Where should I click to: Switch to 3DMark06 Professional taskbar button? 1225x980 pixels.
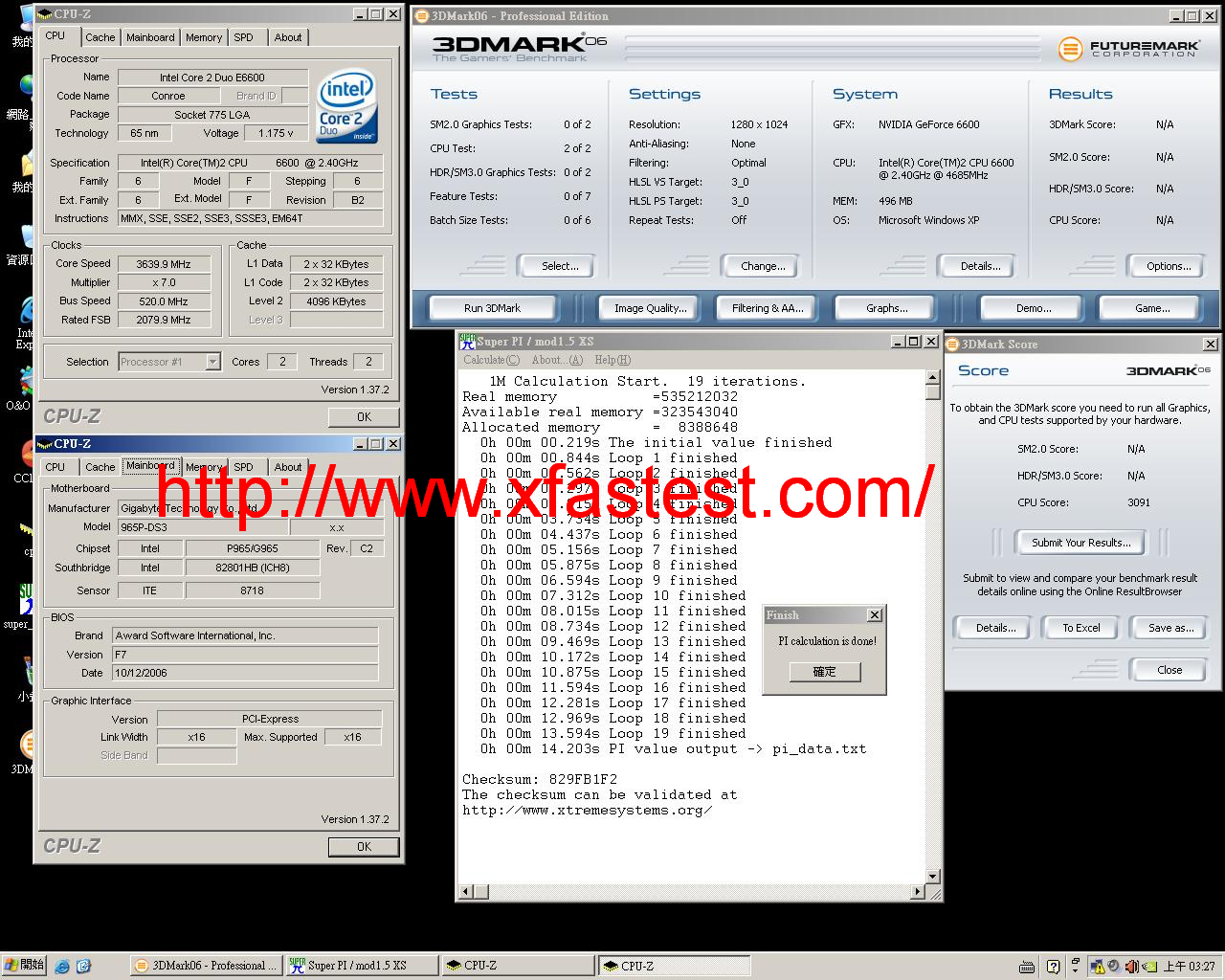(x=206, y=966)
